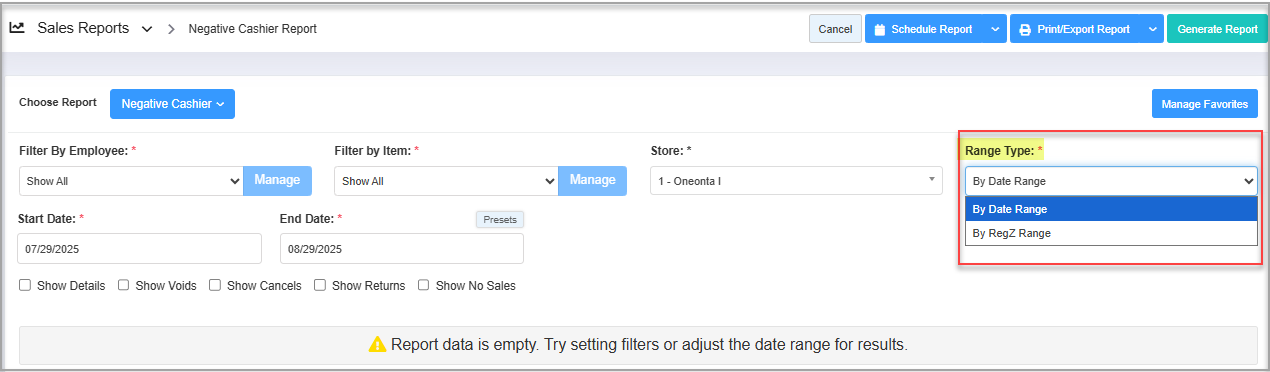Image resolution: width=1270 pixels, height=372 pixels.
Task: Click the Start Date field
Action: point(140,249)
